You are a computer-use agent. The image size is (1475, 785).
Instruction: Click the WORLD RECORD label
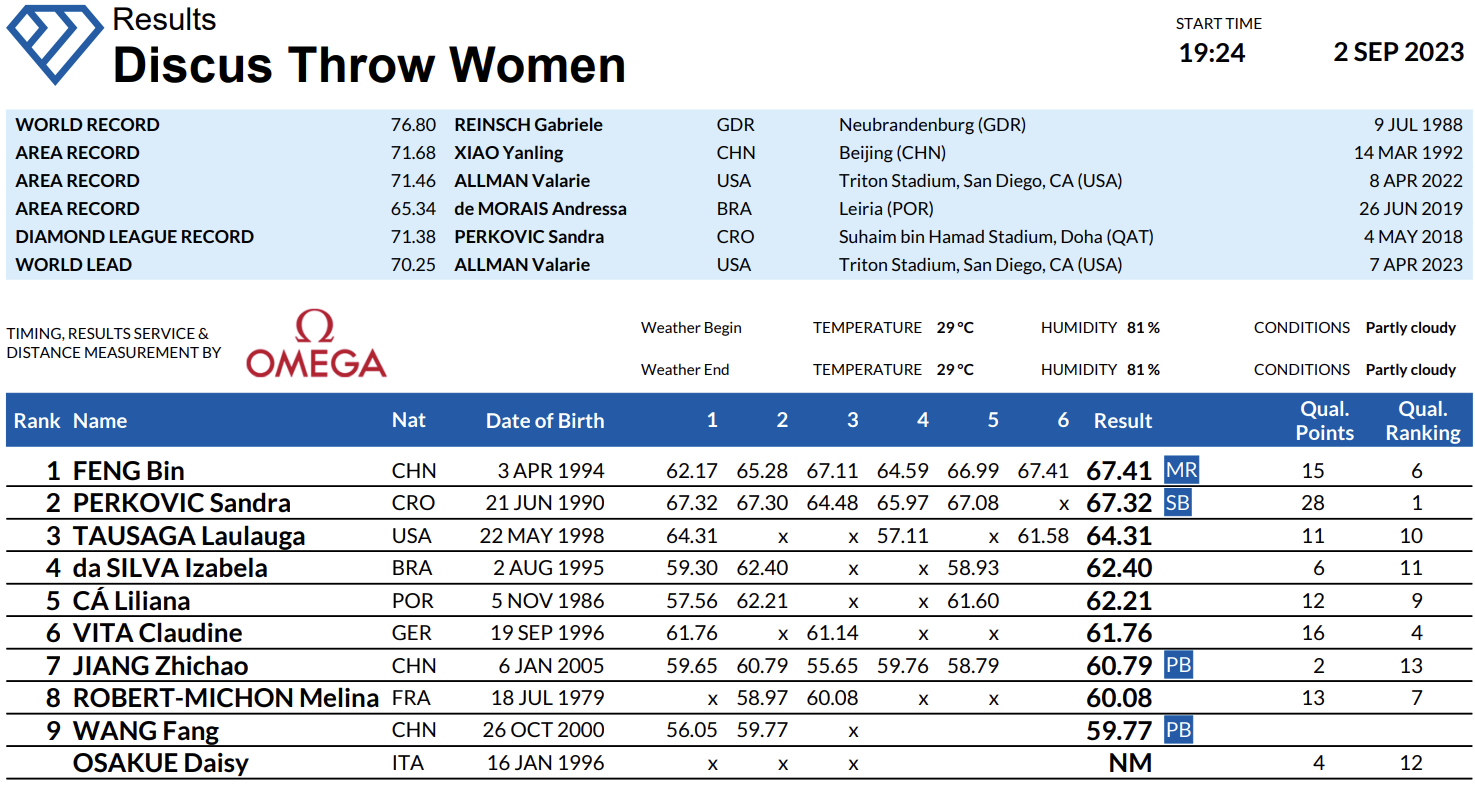point(87,125)
